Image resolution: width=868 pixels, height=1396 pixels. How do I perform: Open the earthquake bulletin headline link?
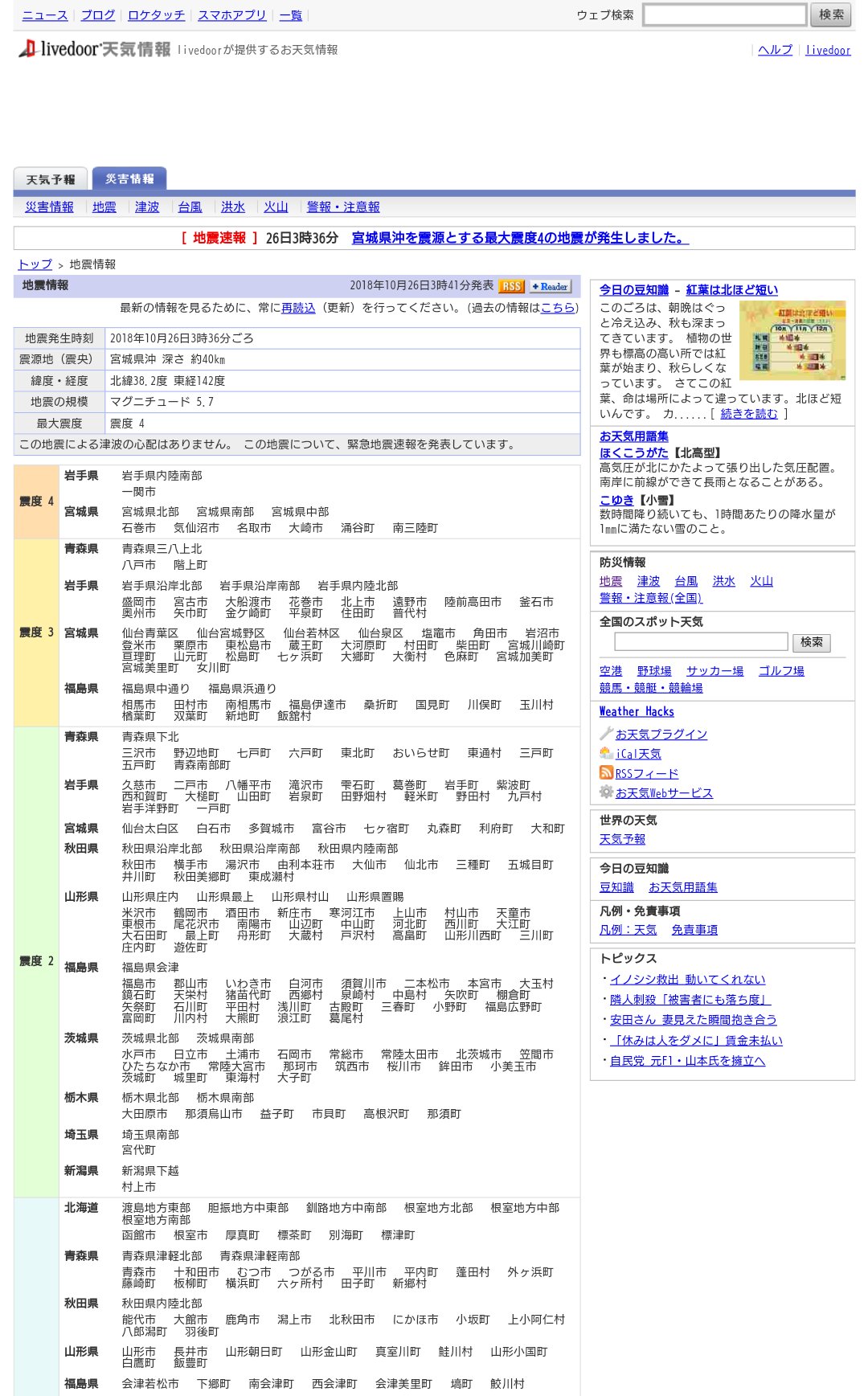tap(520, 238)
